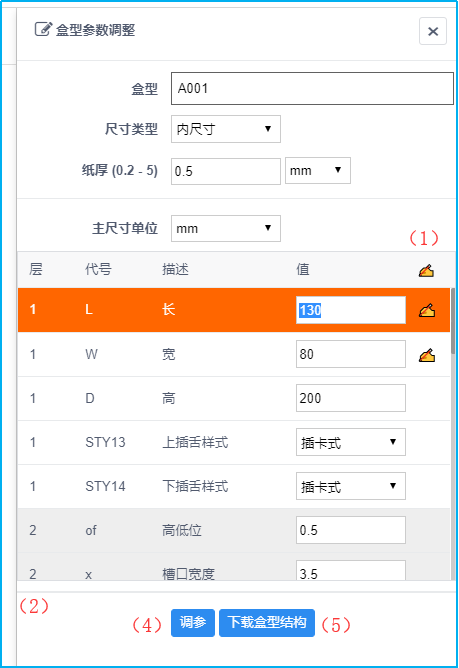Click the 高低位 value field

point(351,530)
